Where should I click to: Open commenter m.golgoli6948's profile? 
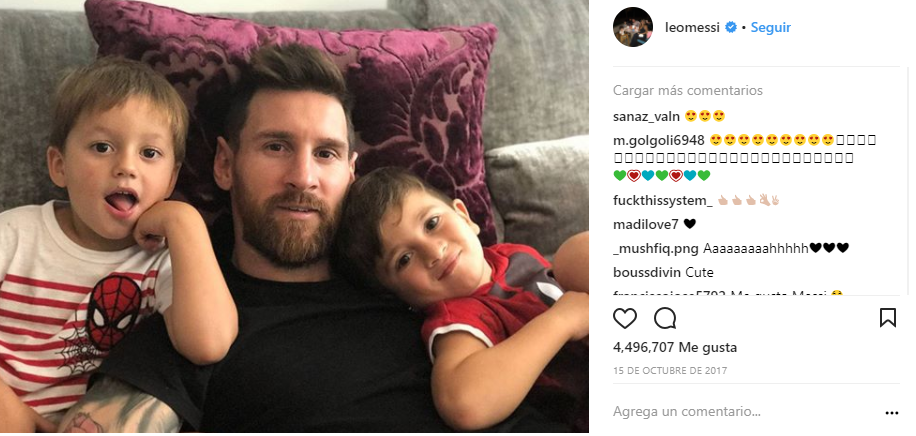coord(659,138)
